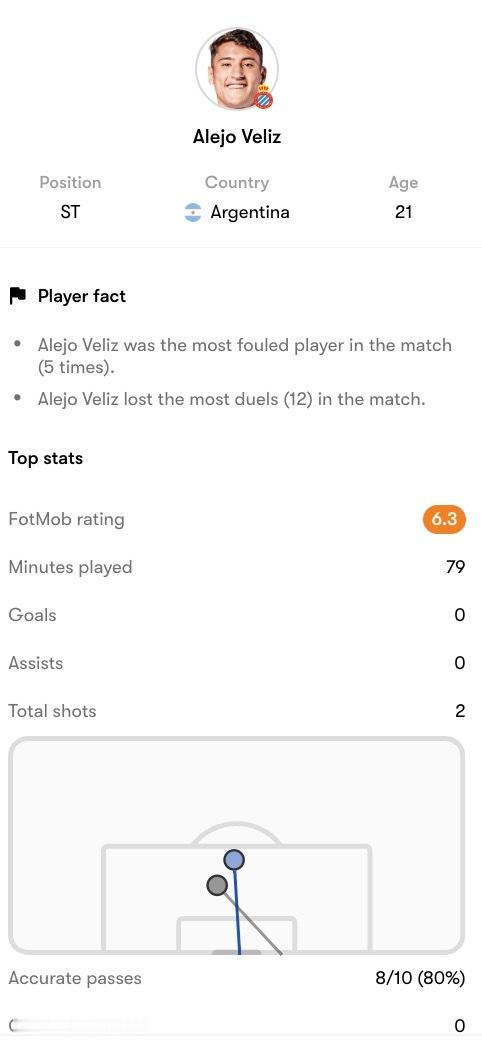
Task: Click the Argentina flag icon
Action: 193,212
